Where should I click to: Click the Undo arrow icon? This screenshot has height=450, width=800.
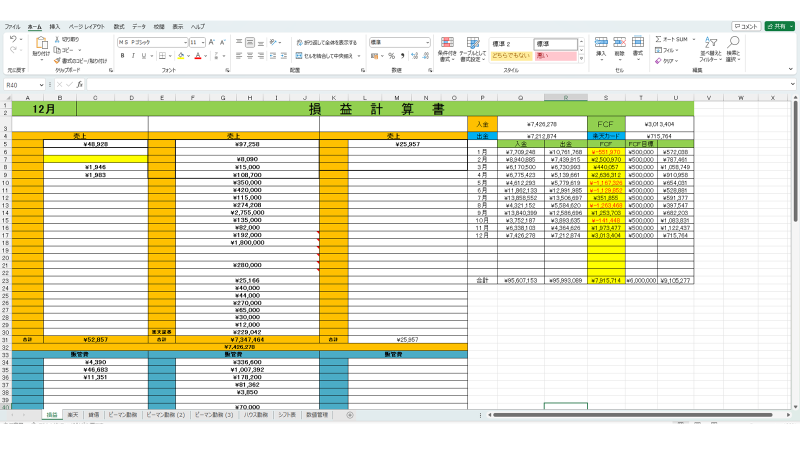pyautogui.click(x=12, y=39)
